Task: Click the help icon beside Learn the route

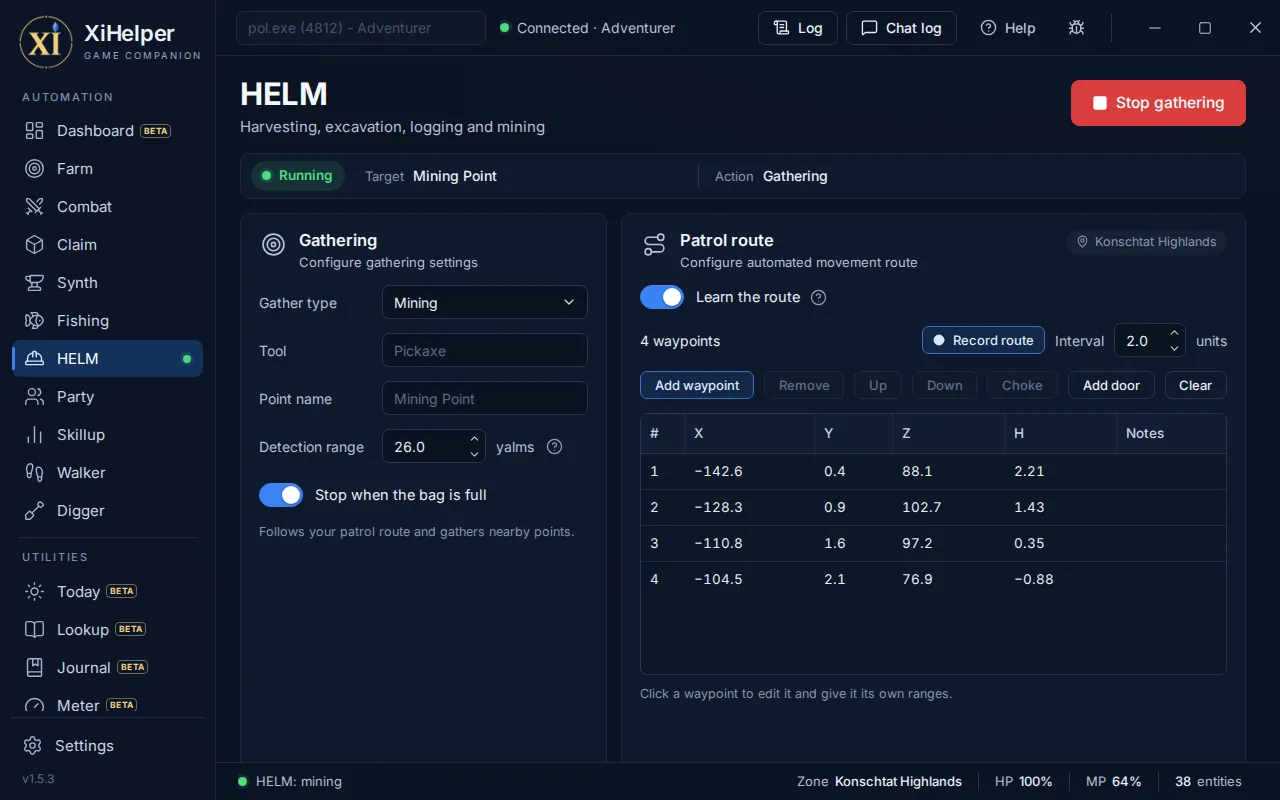Action: (818, 297)
